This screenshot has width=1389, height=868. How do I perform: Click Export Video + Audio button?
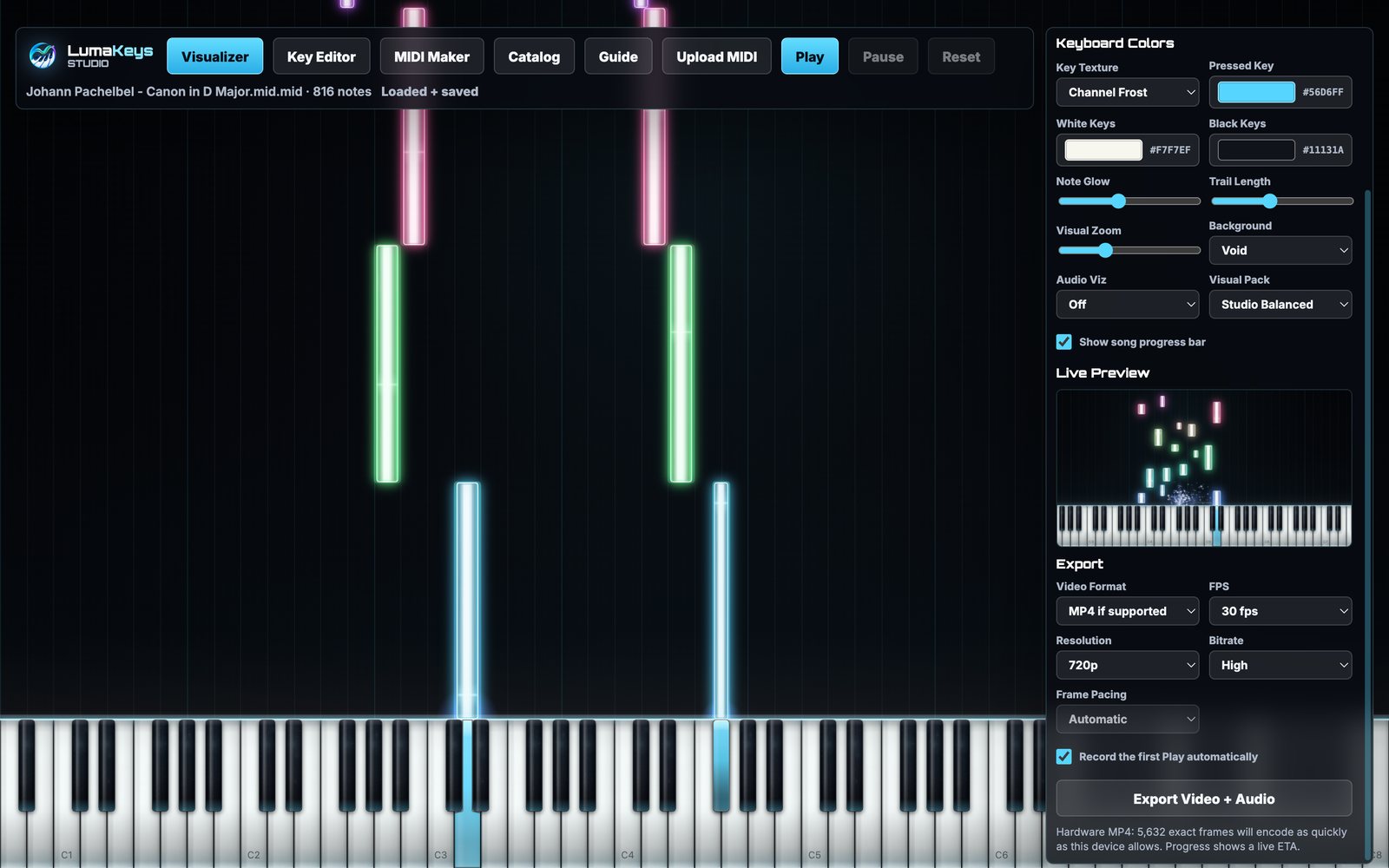point(1204,799)
